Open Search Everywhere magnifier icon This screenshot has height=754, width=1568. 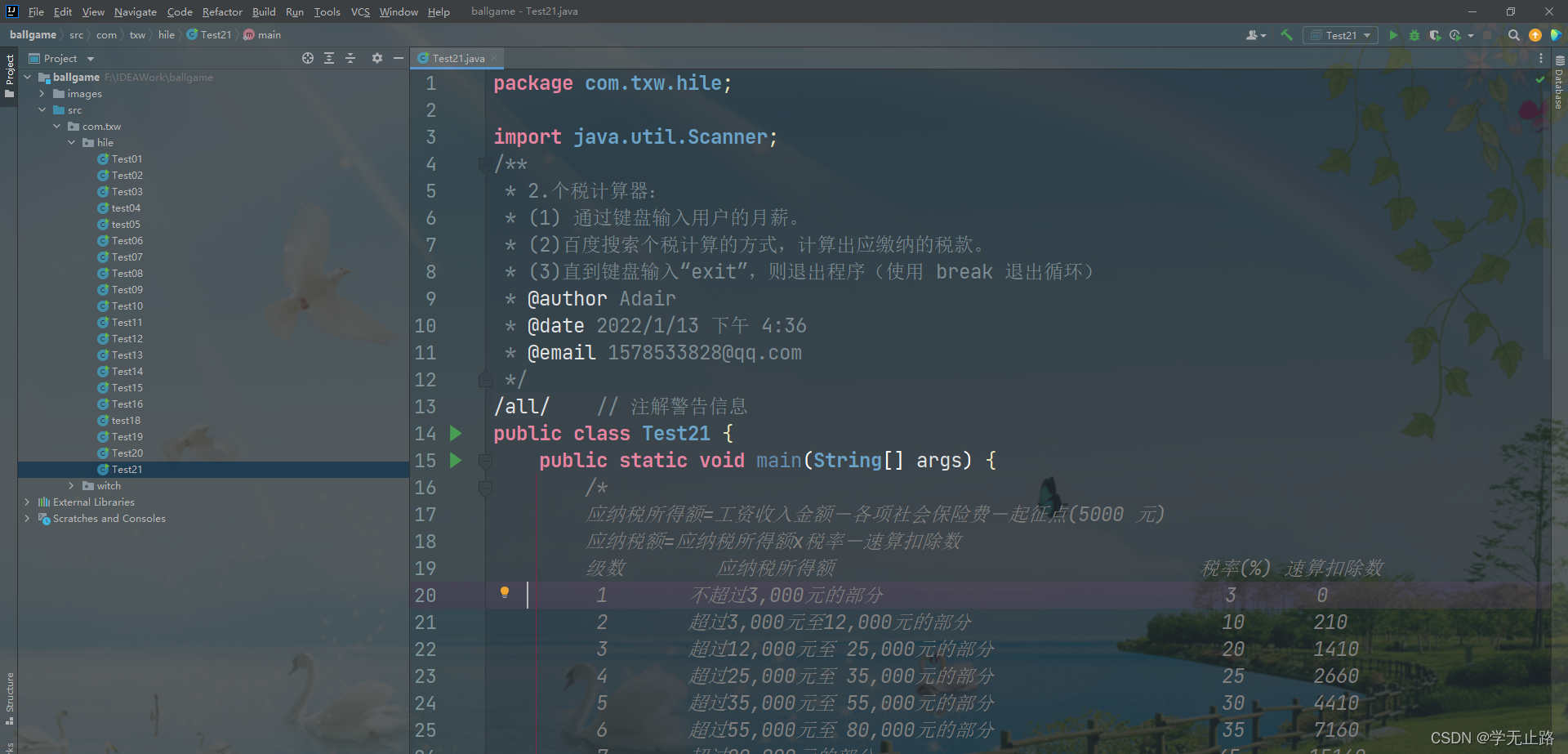1513,35
